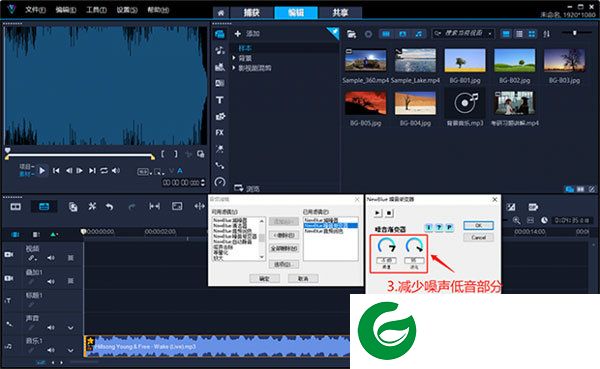Click the fit project in timeline icon
Image resolution: width=600 pixels, height=369 pixels.
(x=530, y=220)
